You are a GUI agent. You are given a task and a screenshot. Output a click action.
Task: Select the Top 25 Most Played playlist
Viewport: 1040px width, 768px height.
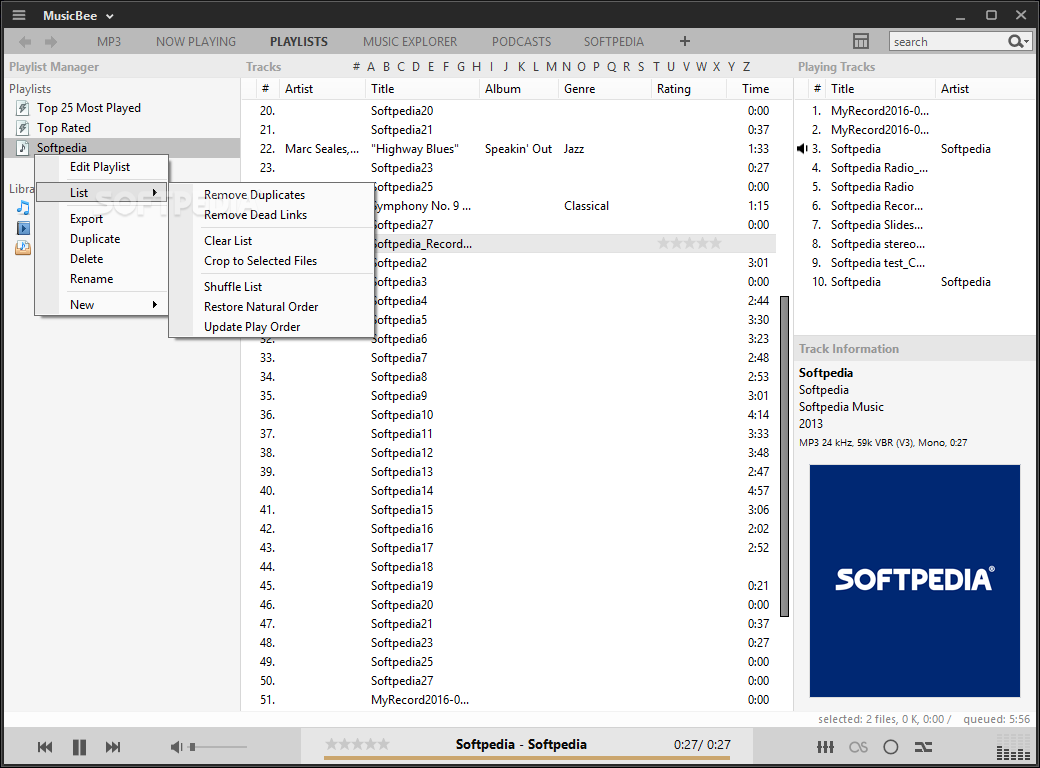[x=89, y=108]
